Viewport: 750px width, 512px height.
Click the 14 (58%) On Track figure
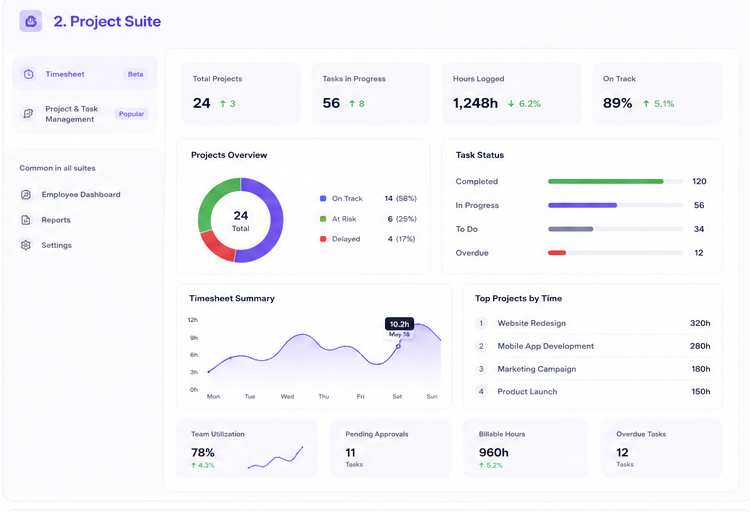tap(401, 198)
